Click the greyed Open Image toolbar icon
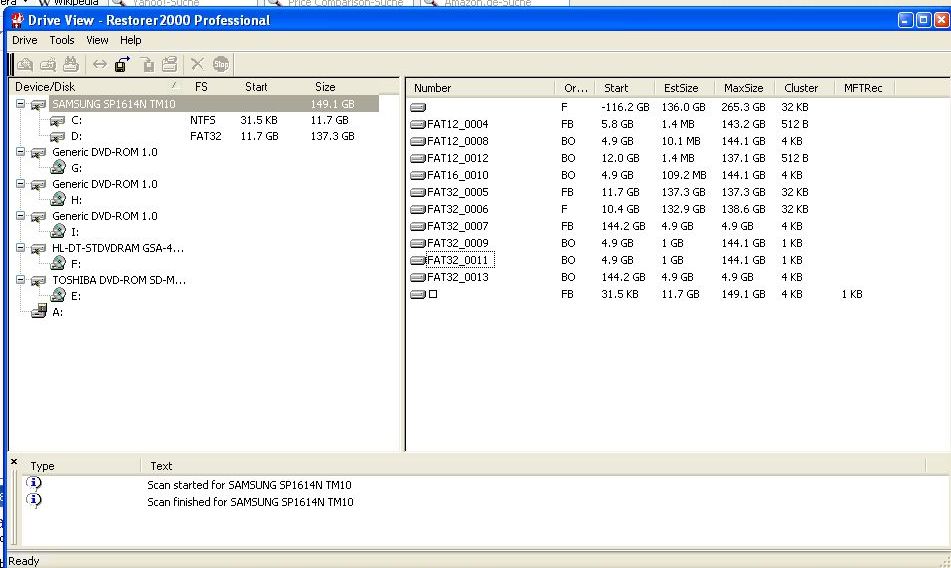The height and width of the screenshot is (568, 951). [147, 64]
